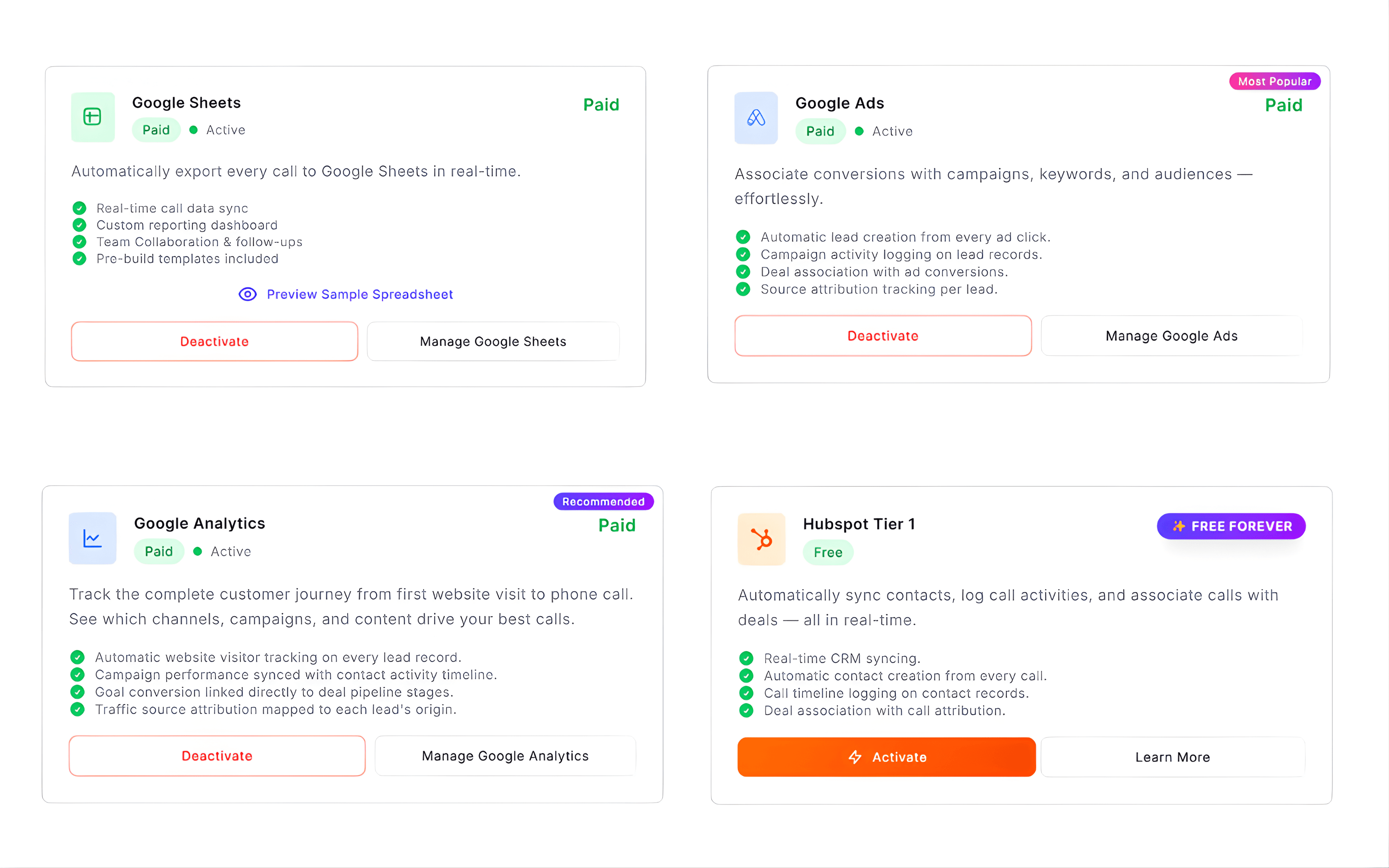
Task: Click the Hubspot sprocket icon
Action: [x=761, y=539]
